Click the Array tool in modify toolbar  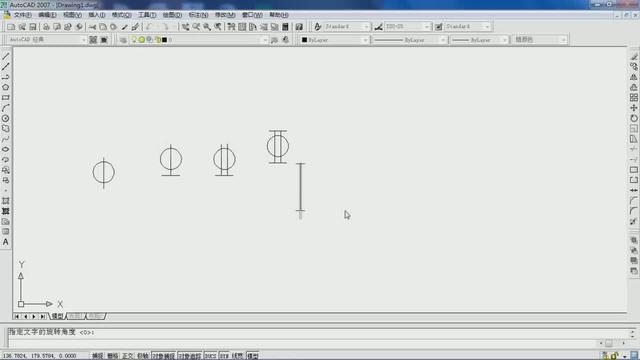click(x=633, y=98)
